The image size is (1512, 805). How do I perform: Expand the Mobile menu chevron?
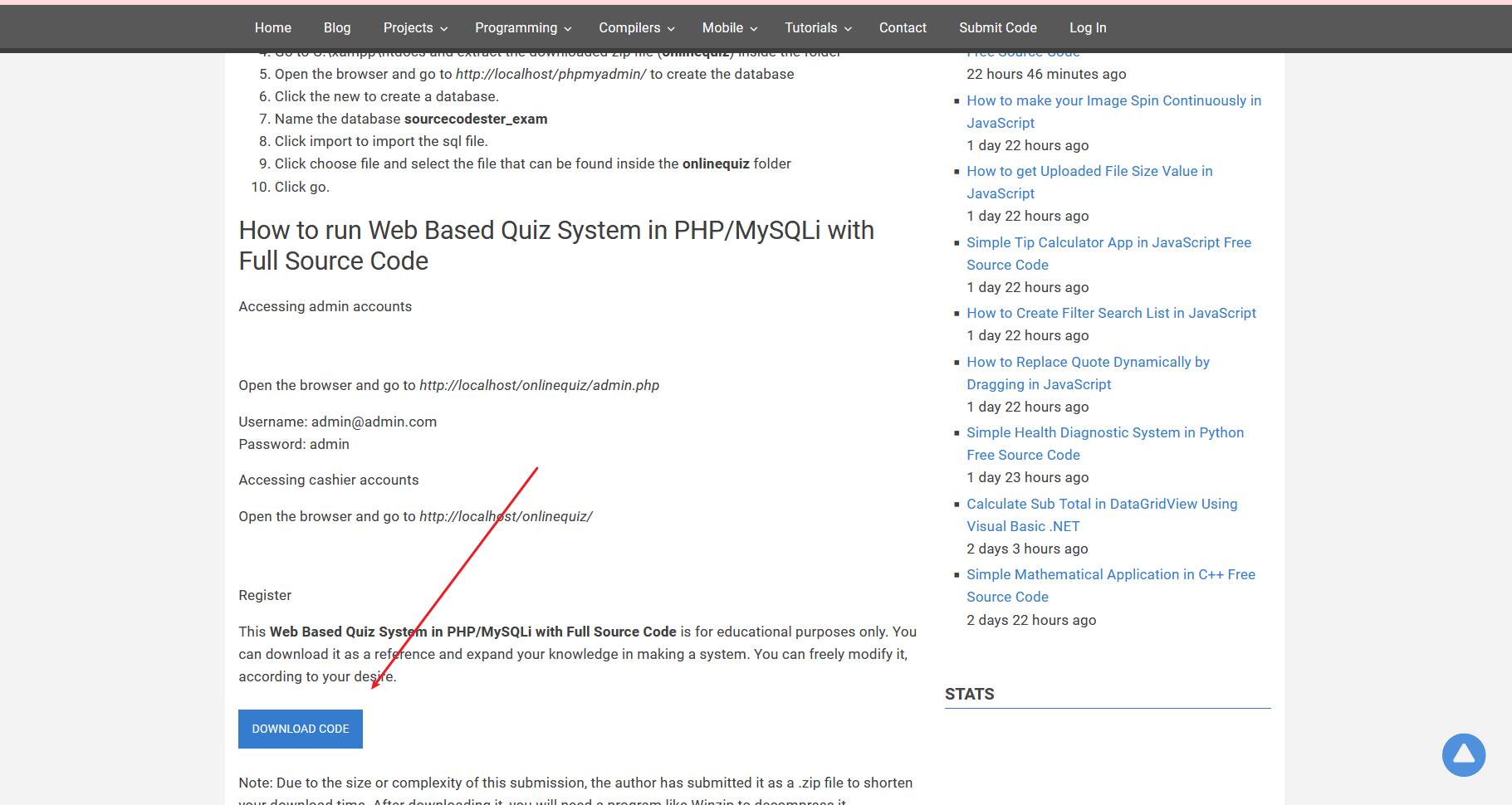754,29
